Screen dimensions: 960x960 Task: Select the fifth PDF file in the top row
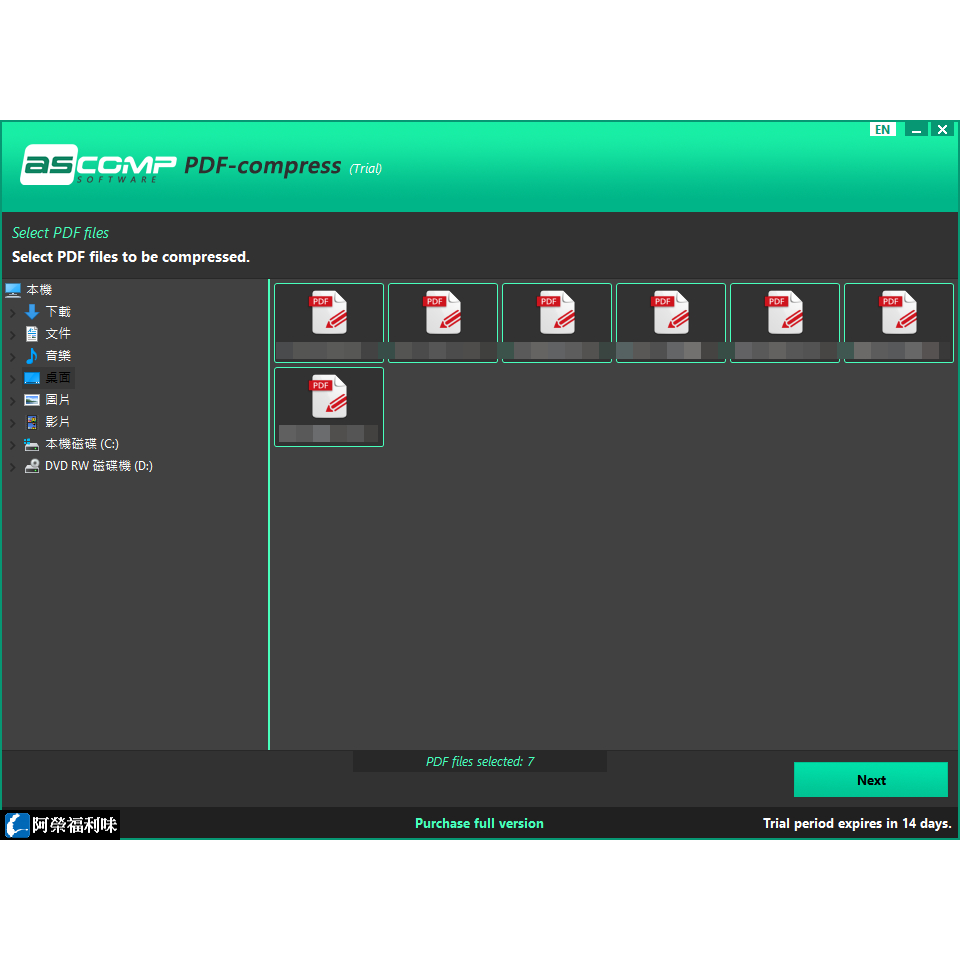pos(785,323)
